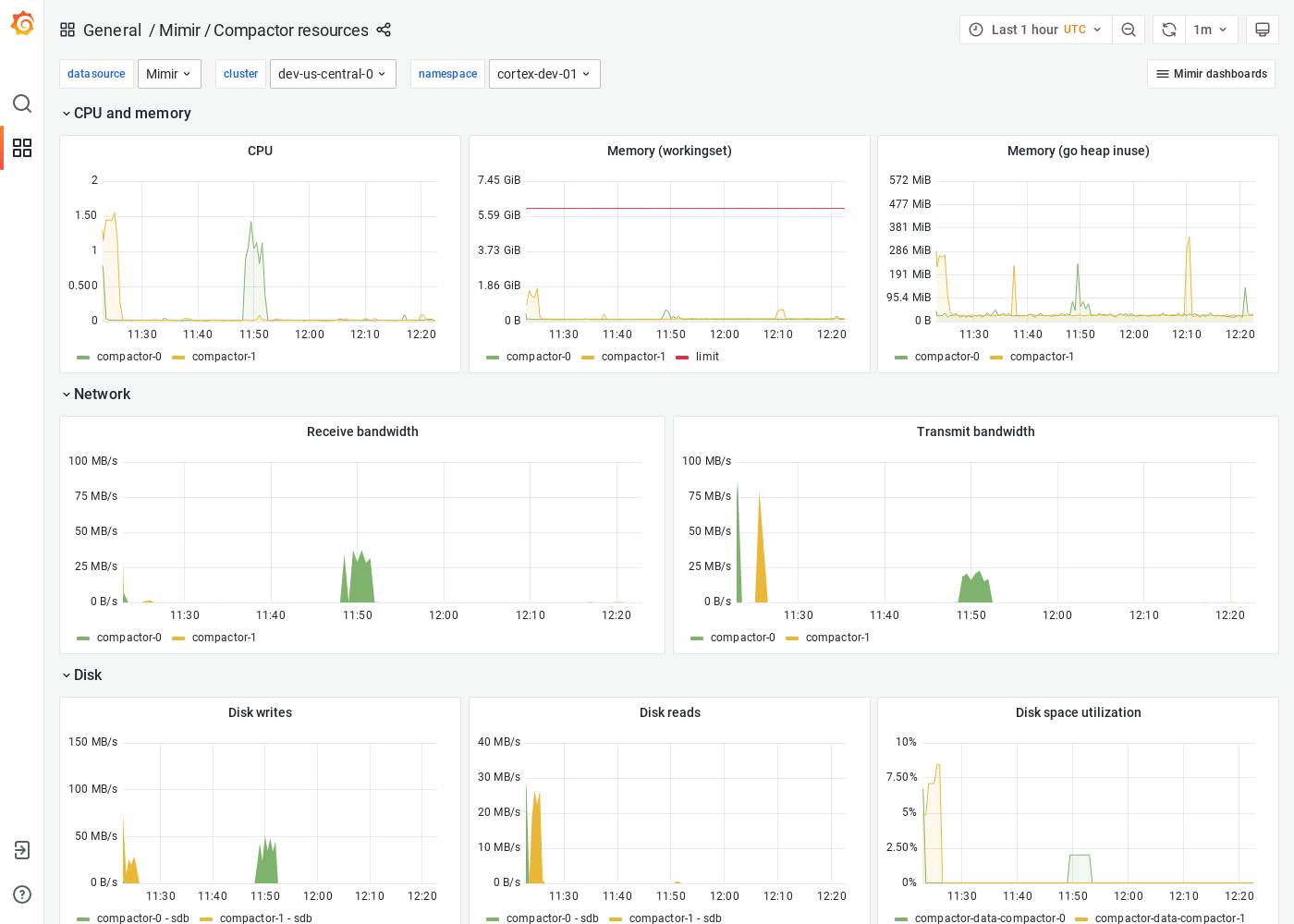1294x924 pixels.
Task: Open the Mimir dashboards menu
Action: click(x=1211, y=73)
